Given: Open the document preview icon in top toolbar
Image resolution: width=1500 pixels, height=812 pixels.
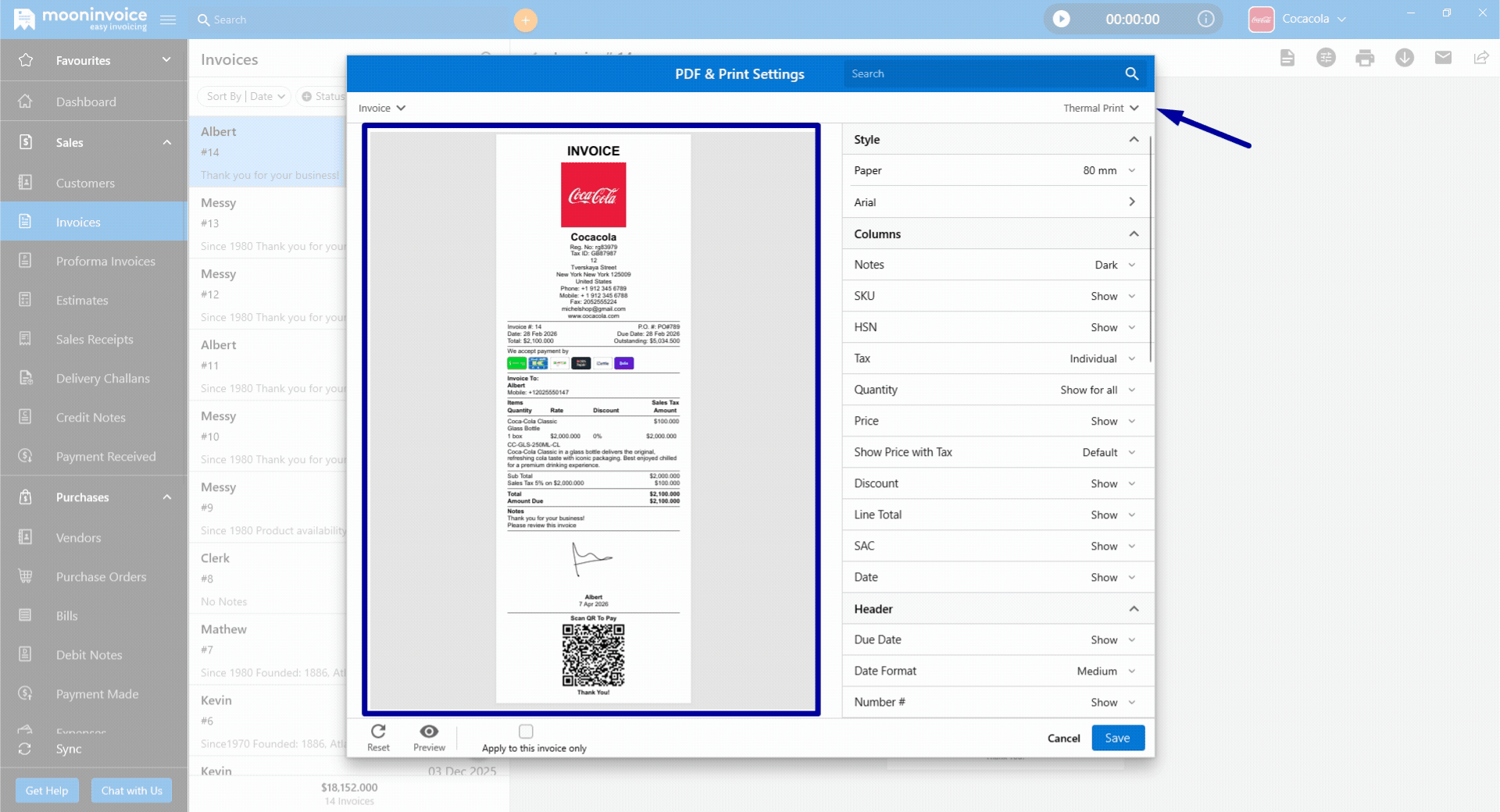Looking at the screenshot, I should pos(1287,58).
